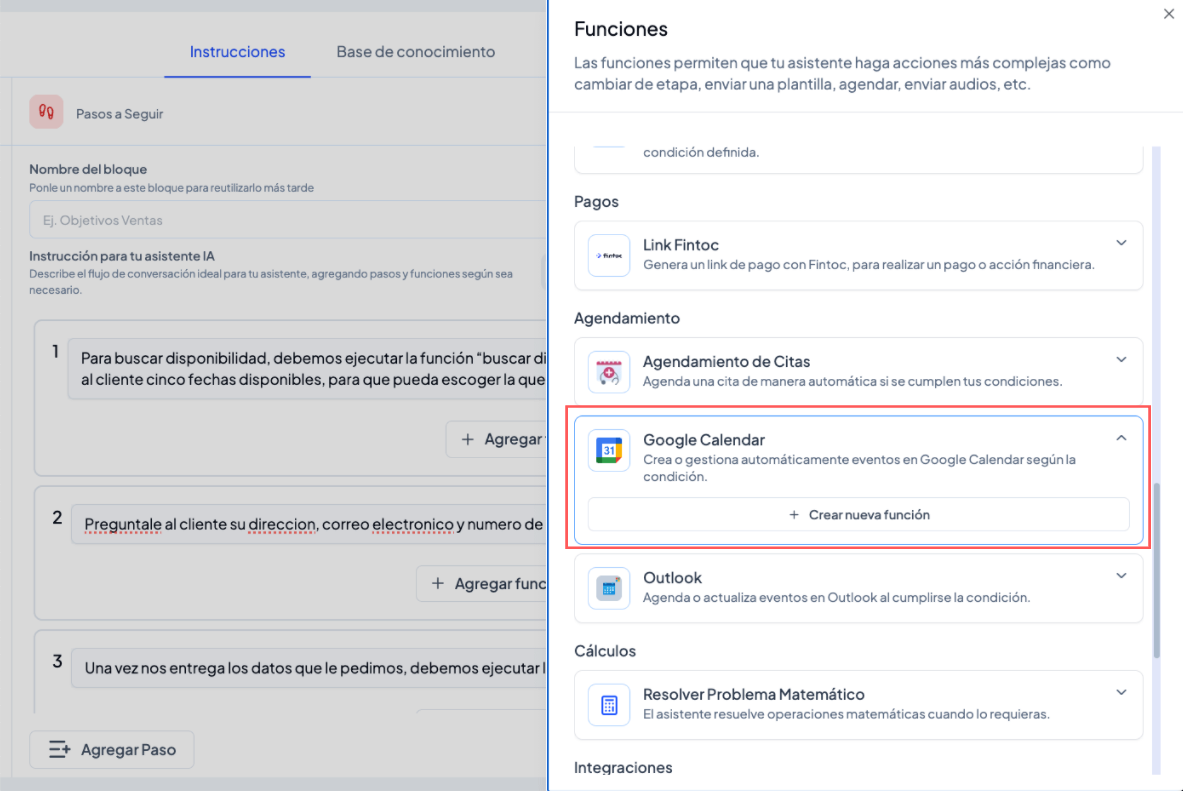This screenshot has height=791, width=1183.
Task: Close the Funciones panel
Action: [x=1169, y=14]
